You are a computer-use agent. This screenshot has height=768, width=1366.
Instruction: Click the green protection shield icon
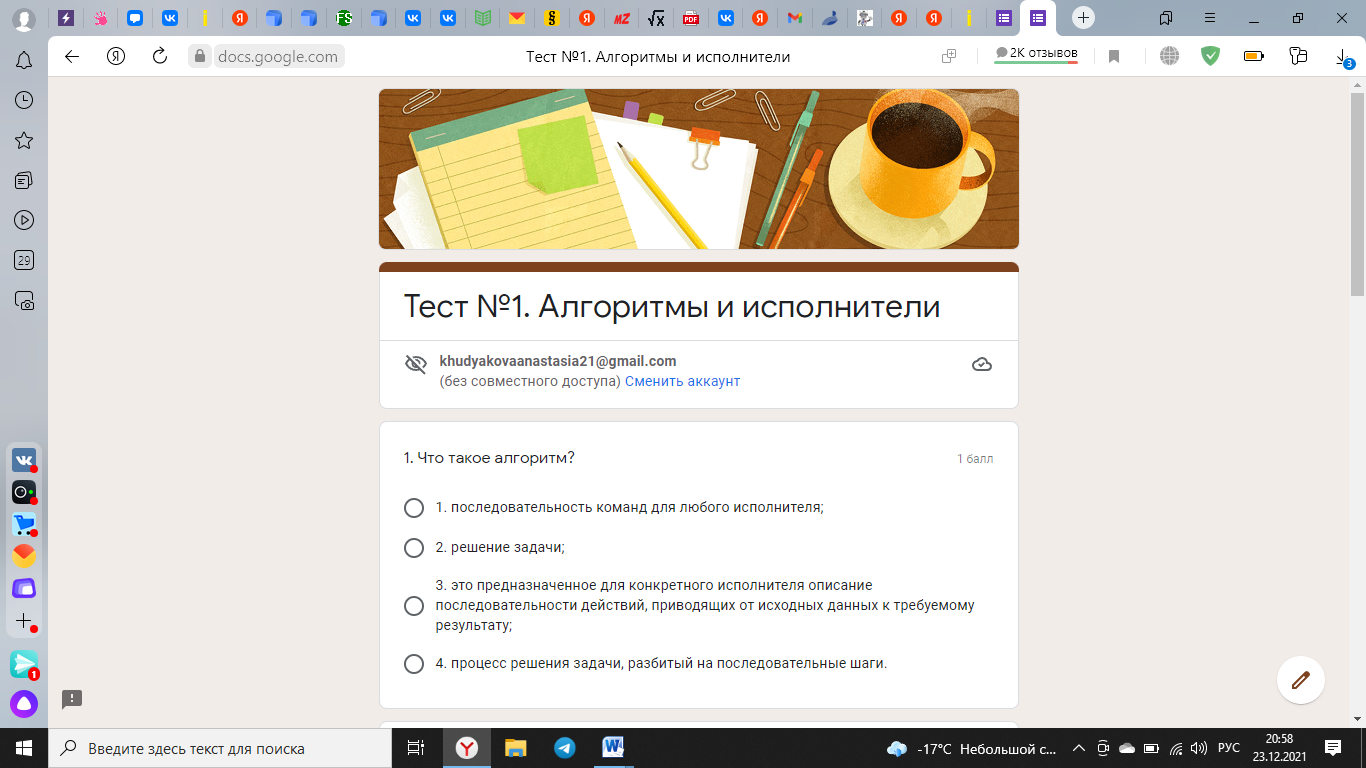(1210, 57)
